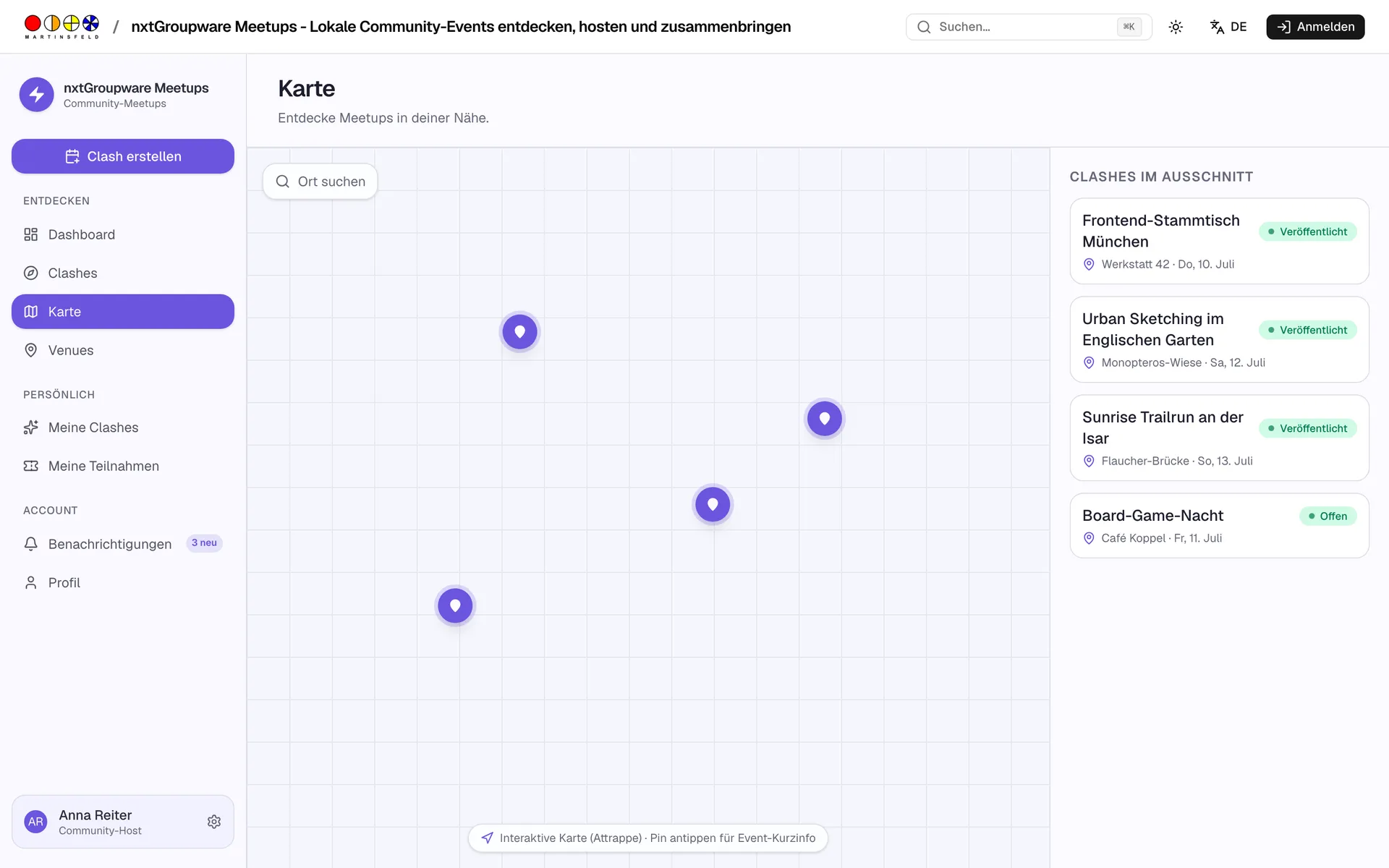Toggle the light/dark theme sun icon
Viewport: 1389px width, 868px height.
(x=1176, y=27)
